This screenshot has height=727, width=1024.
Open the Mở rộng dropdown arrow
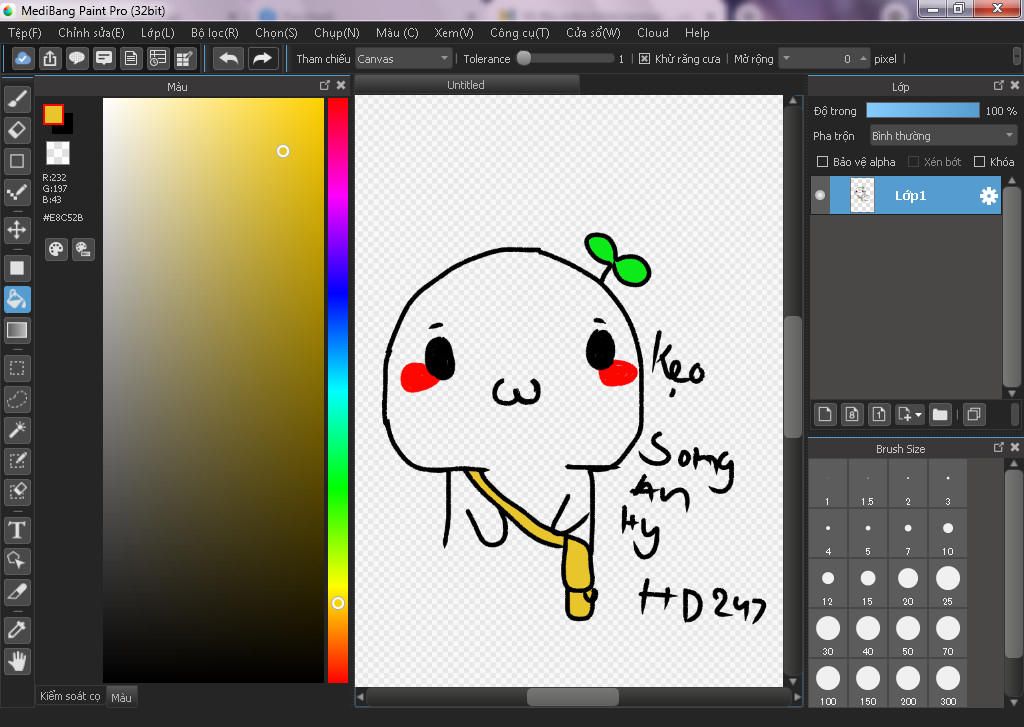pyautogui.click(x=787, y=58)
